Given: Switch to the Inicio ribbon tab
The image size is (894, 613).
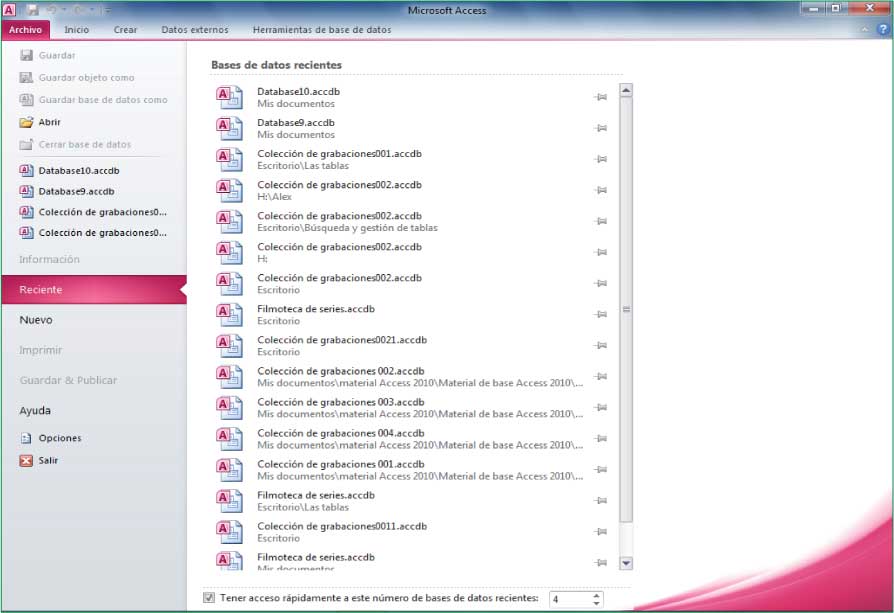Looking at the screenshot, I should (76, 30).
